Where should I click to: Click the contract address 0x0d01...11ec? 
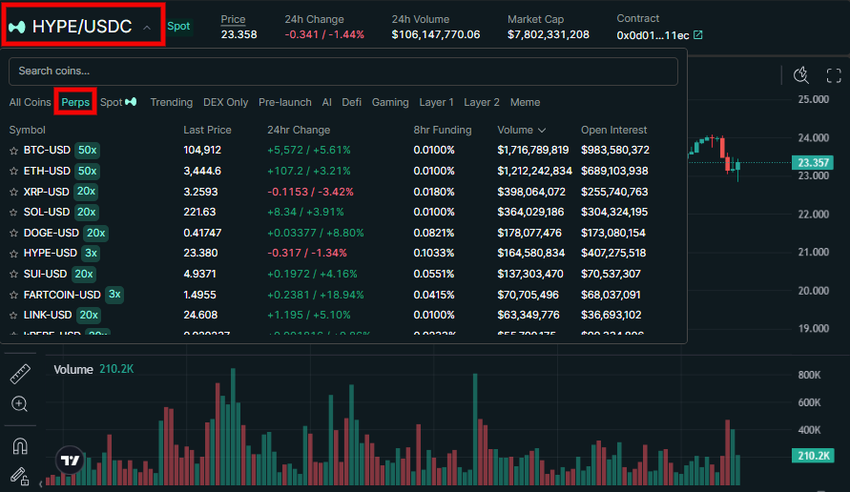(653, 35)
